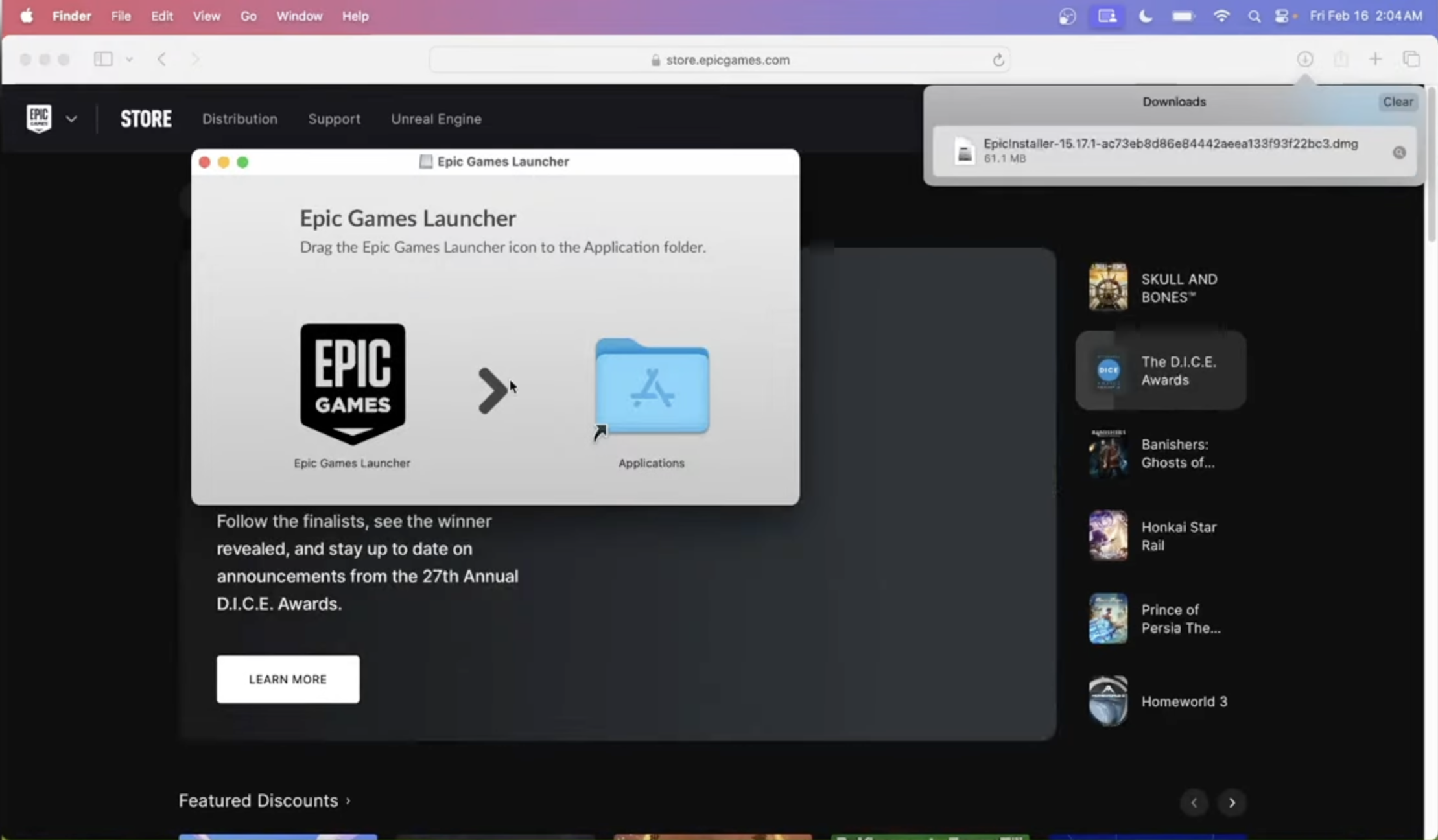The width and height of the screenshot is (1438, 840).
Task: Select Unreal Engine navigation item
Action: [436, 119]
